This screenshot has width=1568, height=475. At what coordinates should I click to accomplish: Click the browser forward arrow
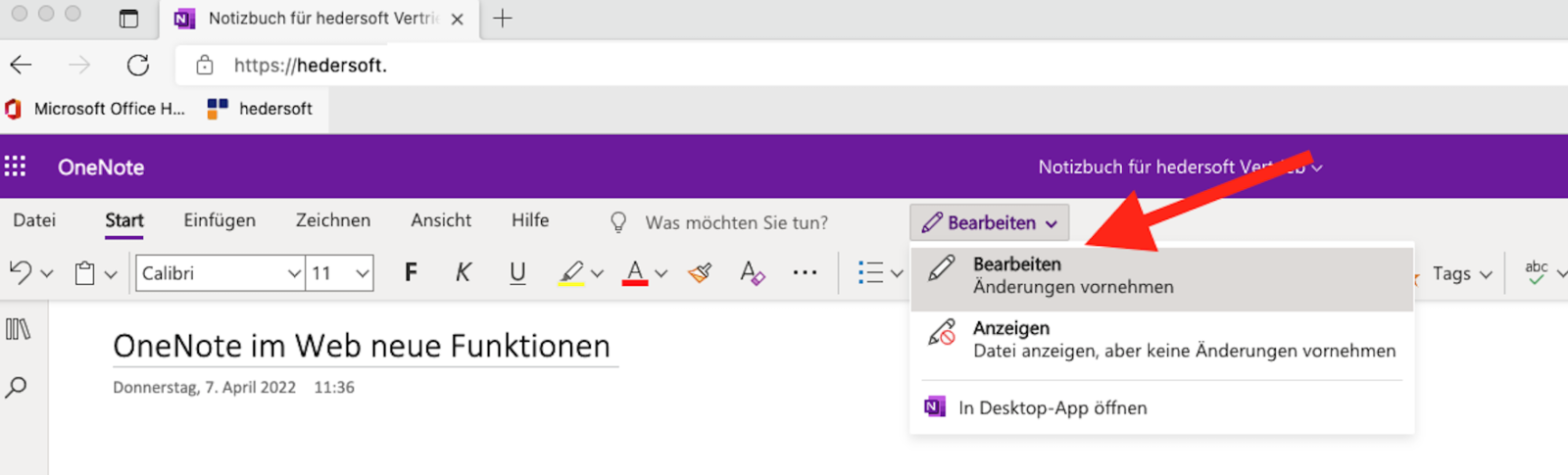[79, 65]
